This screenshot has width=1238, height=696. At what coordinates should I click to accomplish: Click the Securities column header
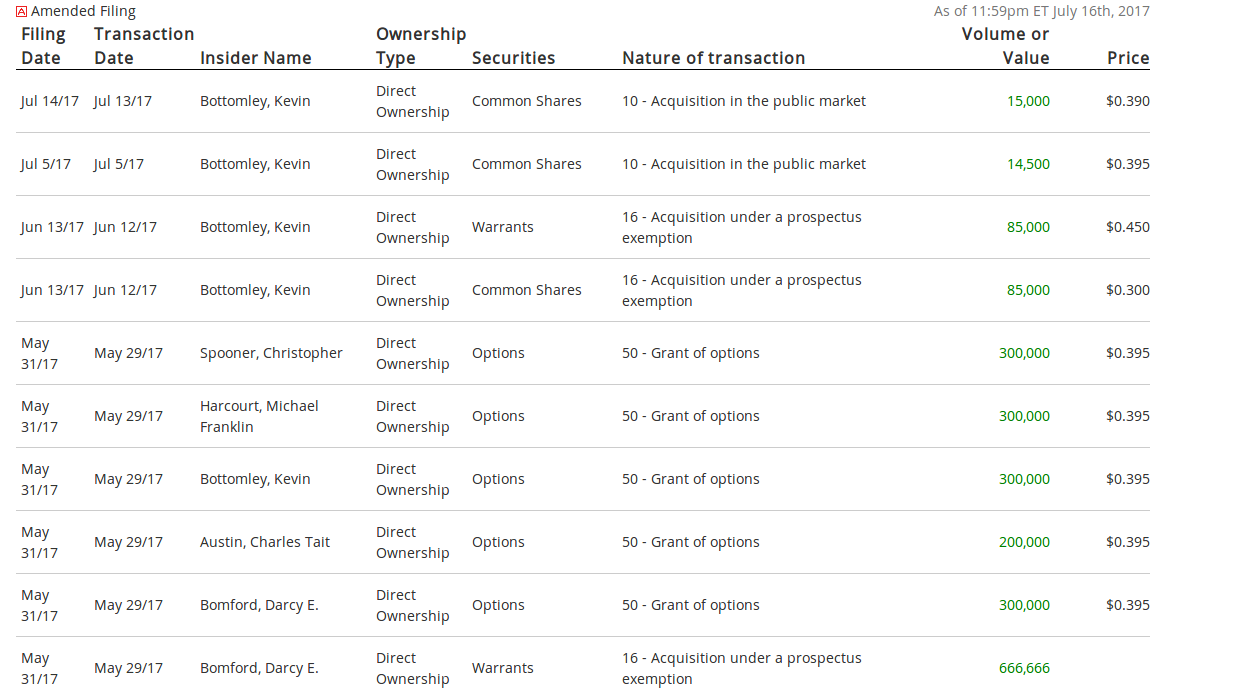click(x=513, y=58)
